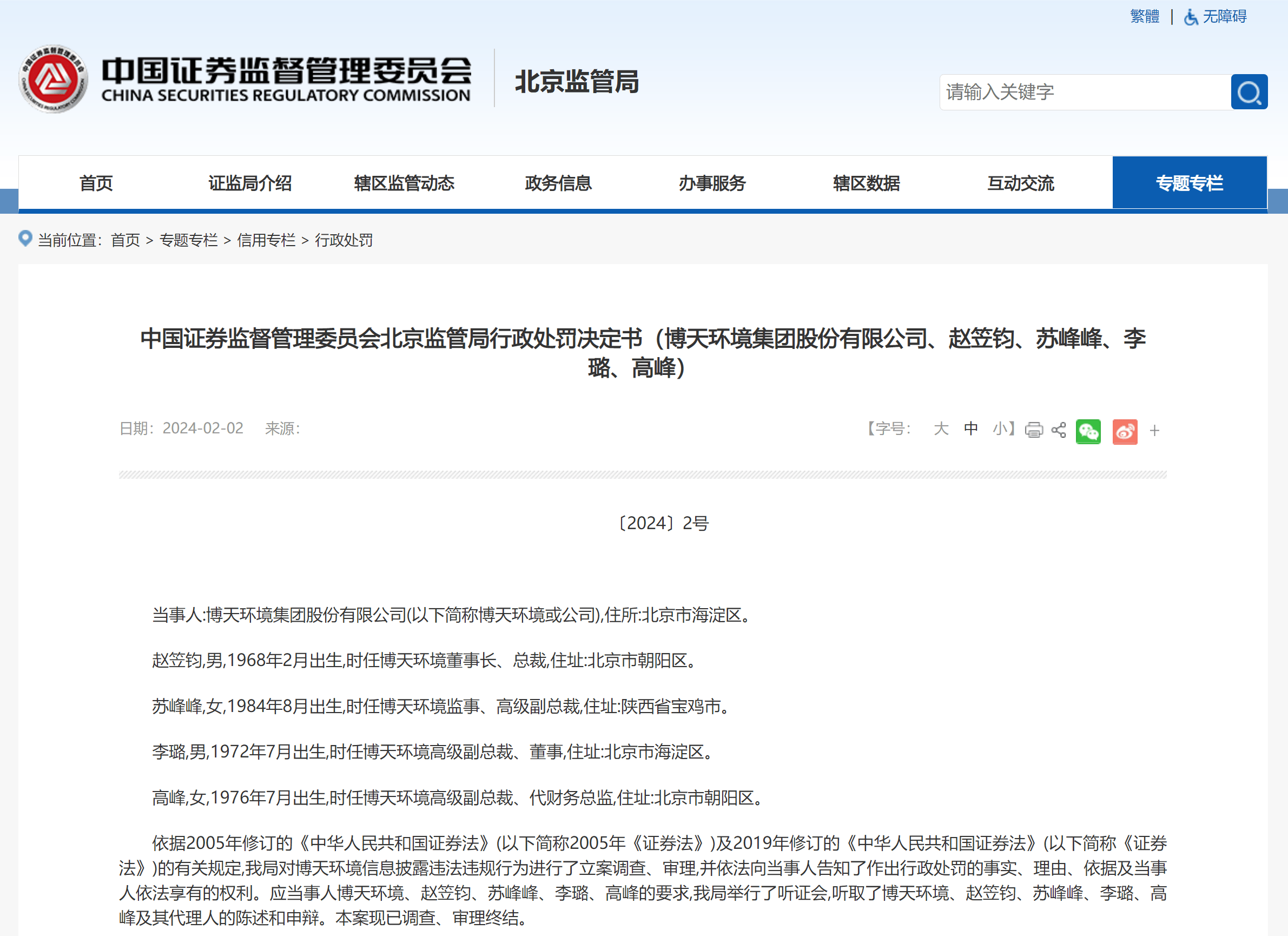Screen dimensions: 1288x936
Task: Go to 首页 in breadcrumb
Action: pos(125,240)
